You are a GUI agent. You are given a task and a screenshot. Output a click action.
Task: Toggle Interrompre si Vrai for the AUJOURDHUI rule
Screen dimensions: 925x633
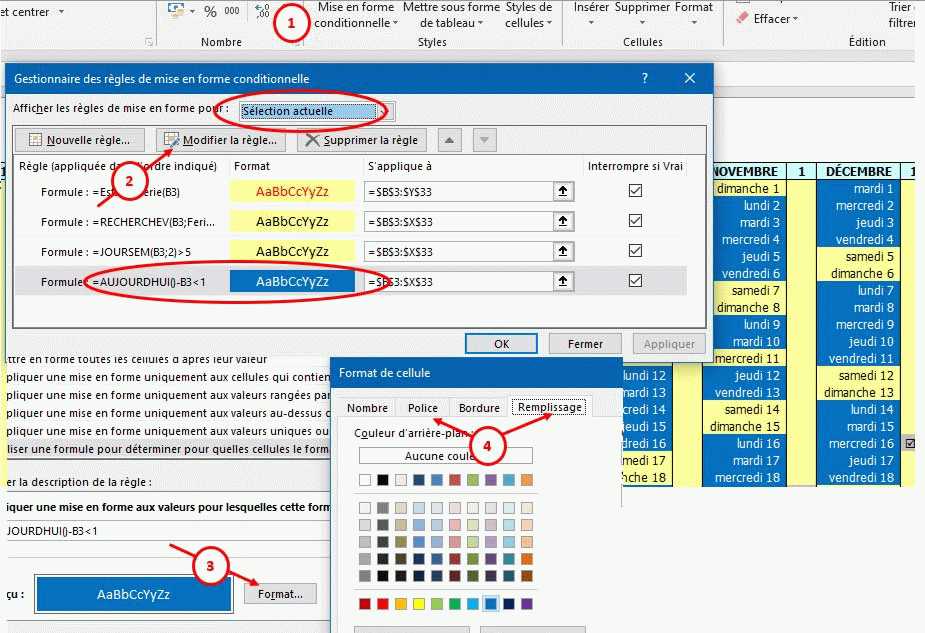point(634,282)
